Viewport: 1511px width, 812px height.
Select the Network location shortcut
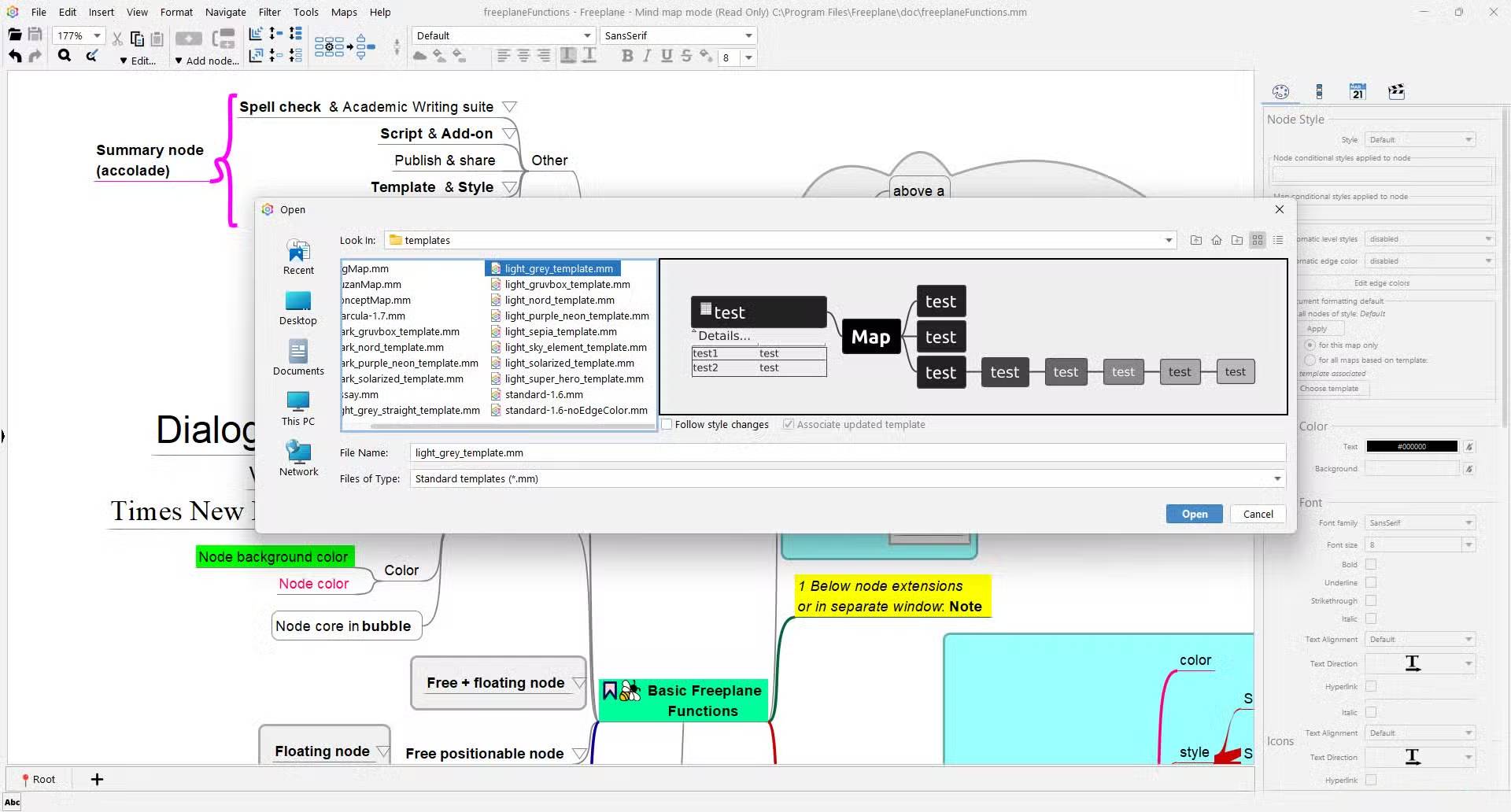298,458
